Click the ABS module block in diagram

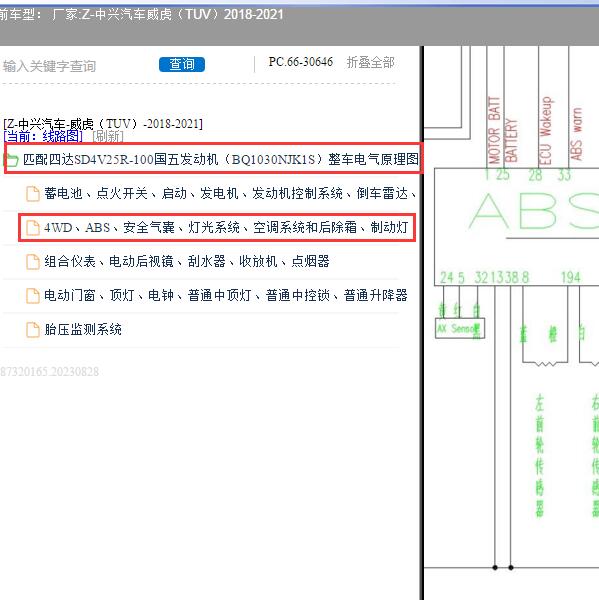pyautogui.click(x=516, y=227)
